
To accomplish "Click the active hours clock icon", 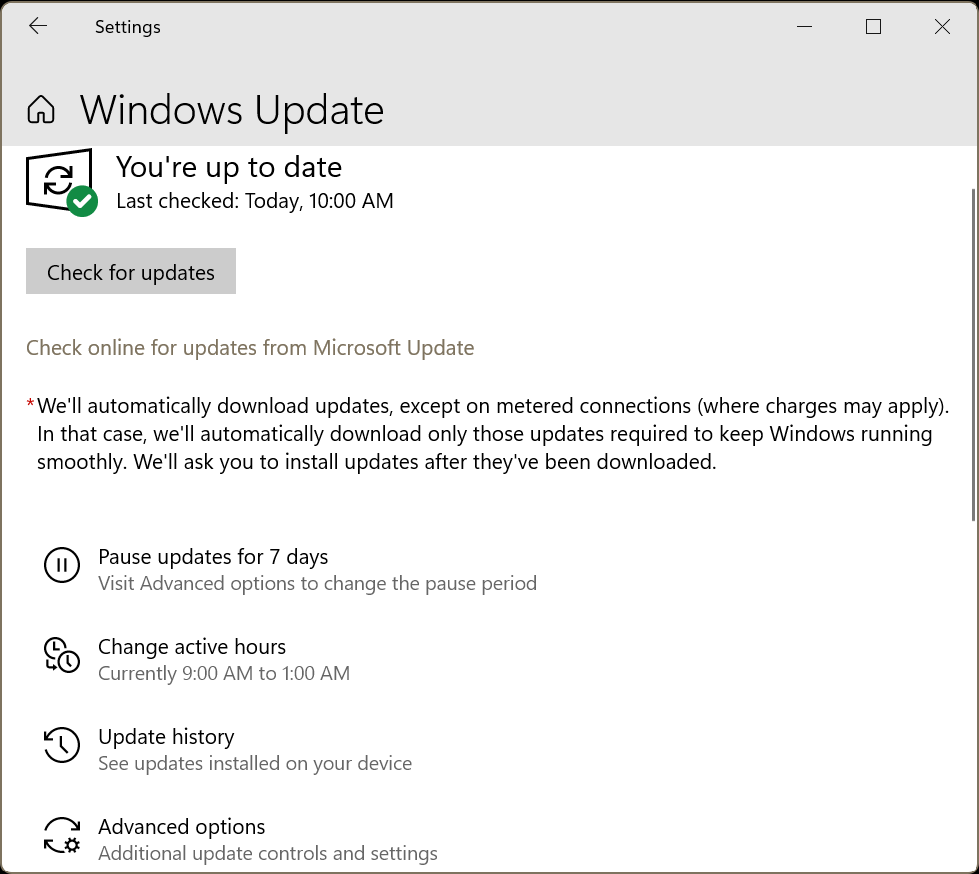I will [x=62, y=655].
